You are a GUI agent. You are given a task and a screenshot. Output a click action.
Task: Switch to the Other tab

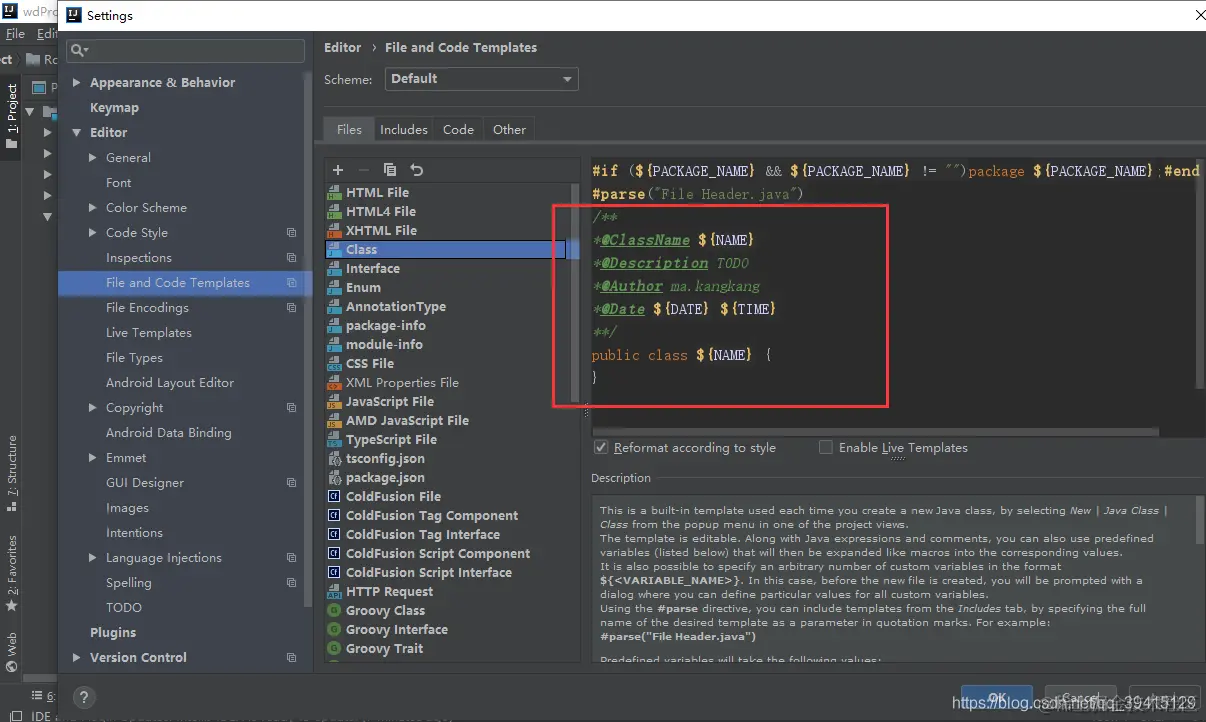click(509, 130)
